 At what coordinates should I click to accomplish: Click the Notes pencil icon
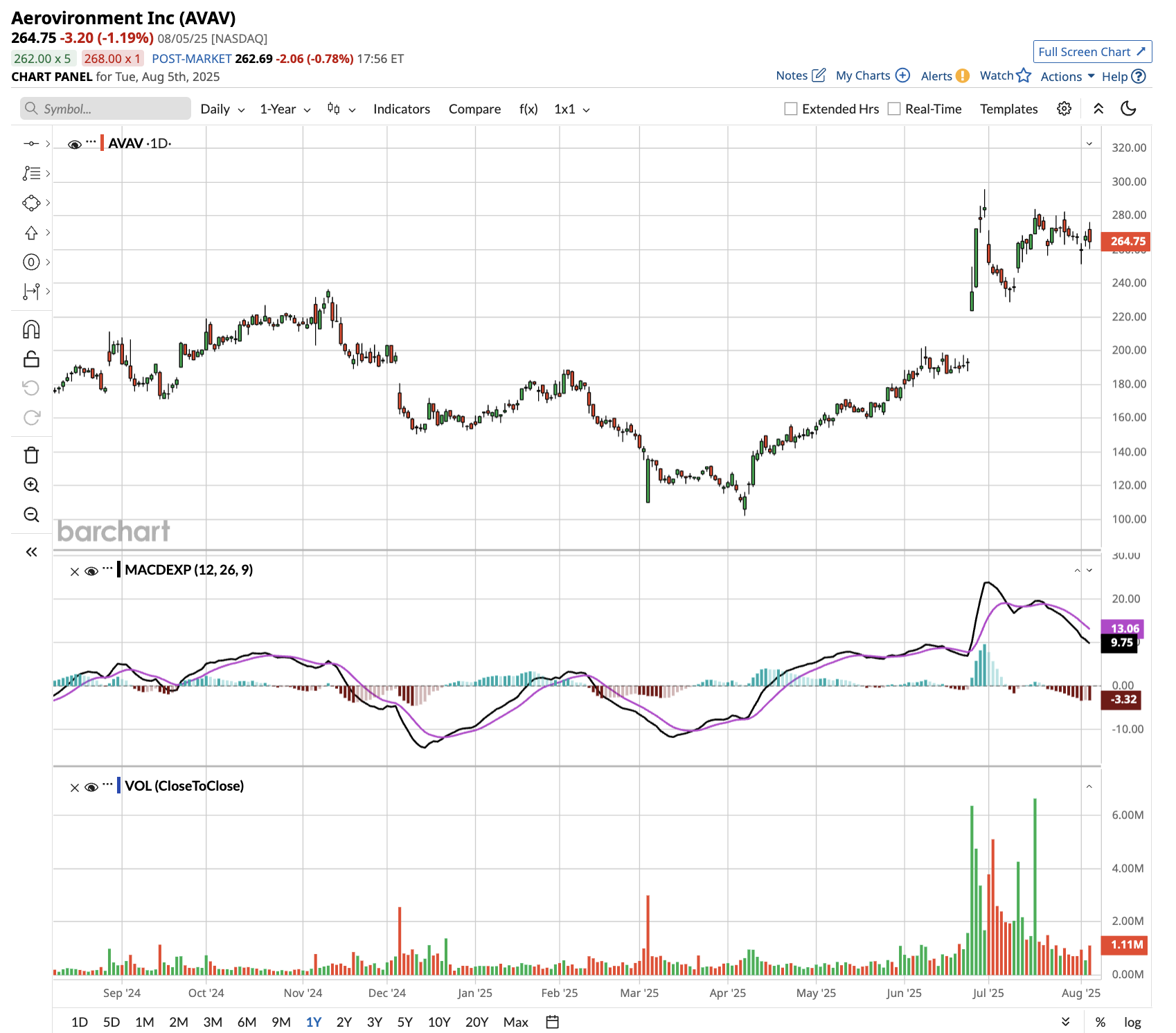pos(819,75)
